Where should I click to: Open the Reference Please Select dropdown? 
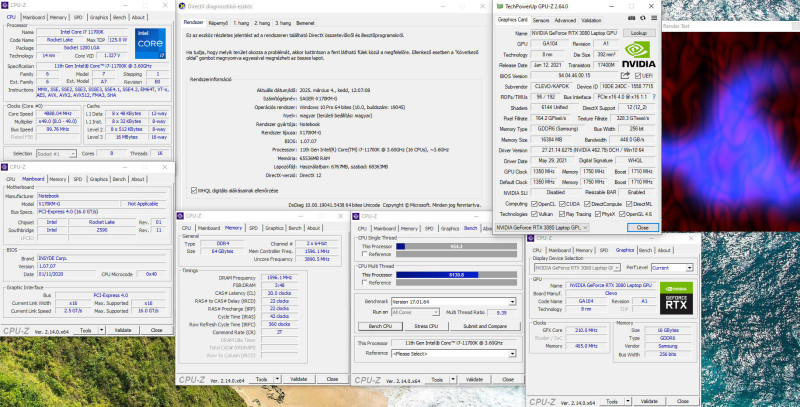[454, 353]
